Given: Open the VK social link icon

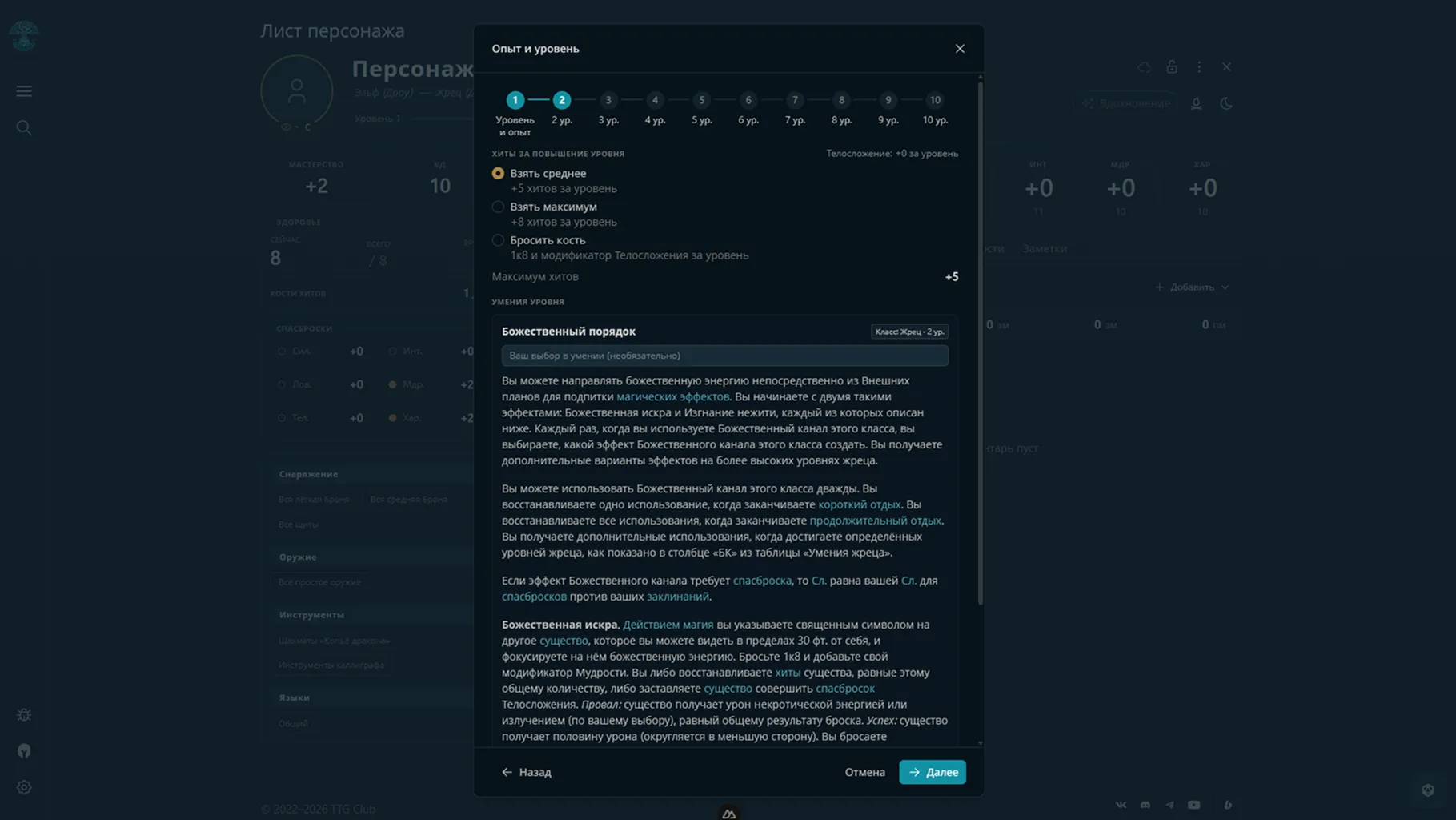Looking at the screenshot, I should (x=1121, y=805).
